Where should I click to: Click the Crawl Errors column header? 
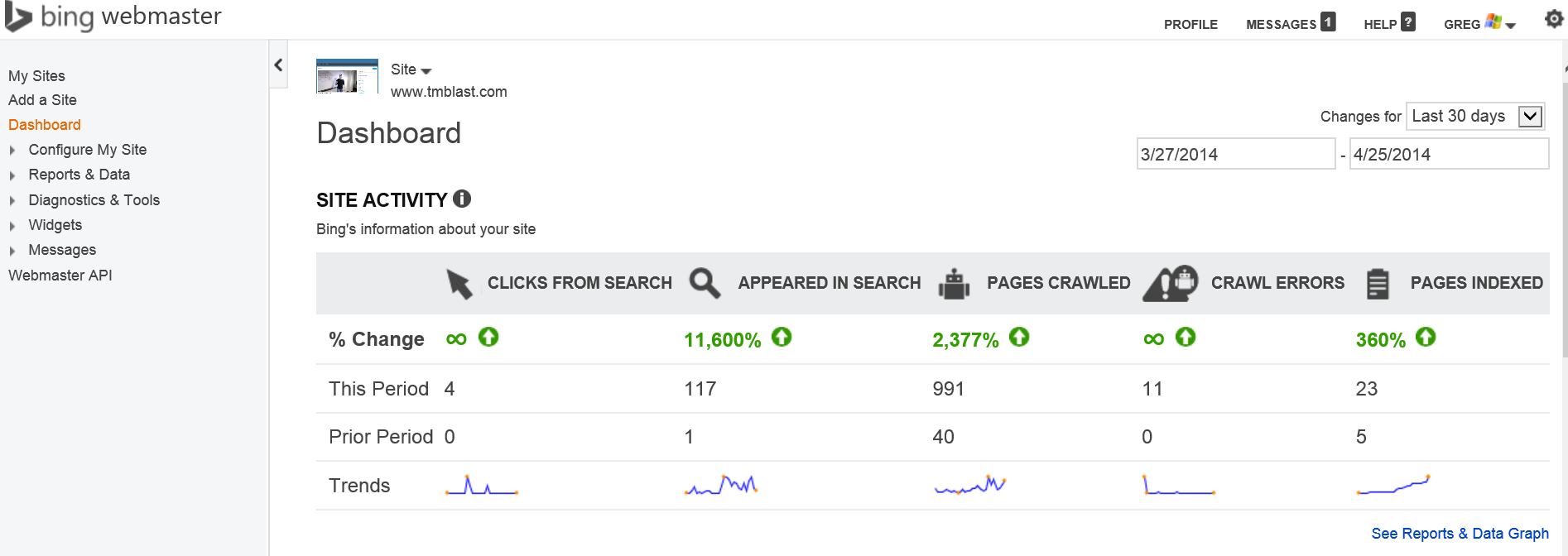coord(1277,283)
